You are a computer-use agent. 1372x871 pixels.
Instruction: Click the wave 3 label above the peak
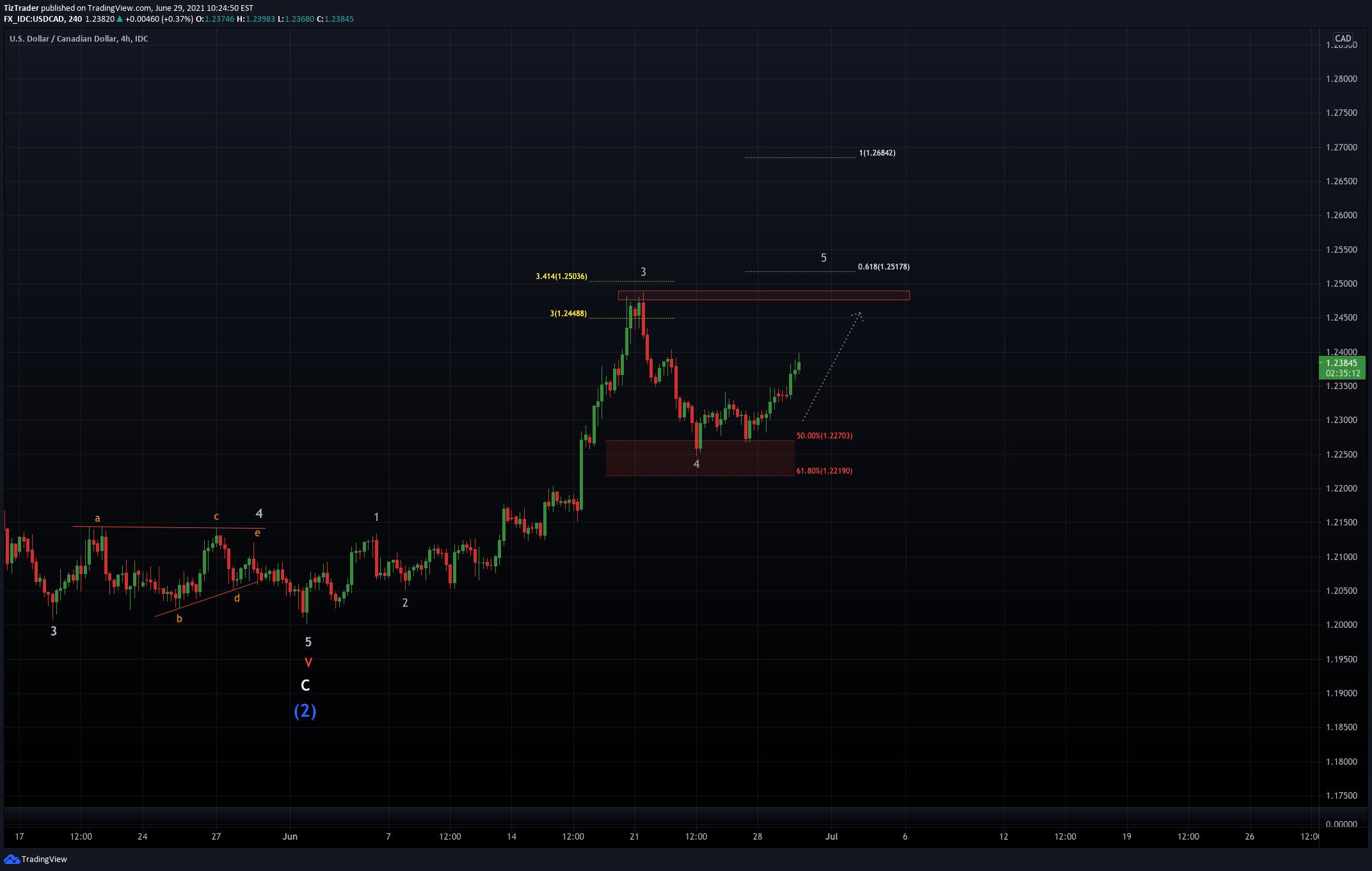(x=643, y=272)
